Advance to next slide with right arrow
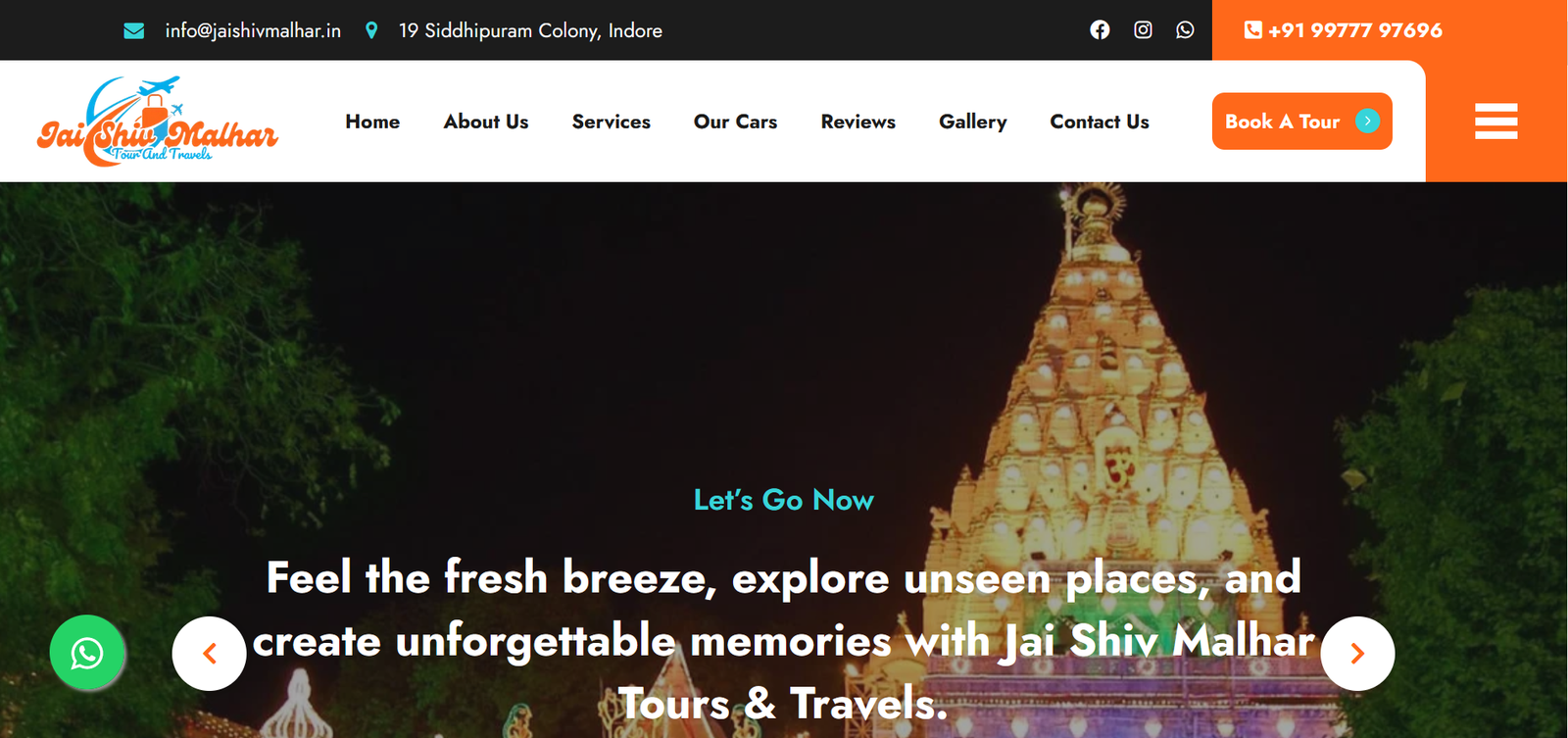 (1357, 654)
